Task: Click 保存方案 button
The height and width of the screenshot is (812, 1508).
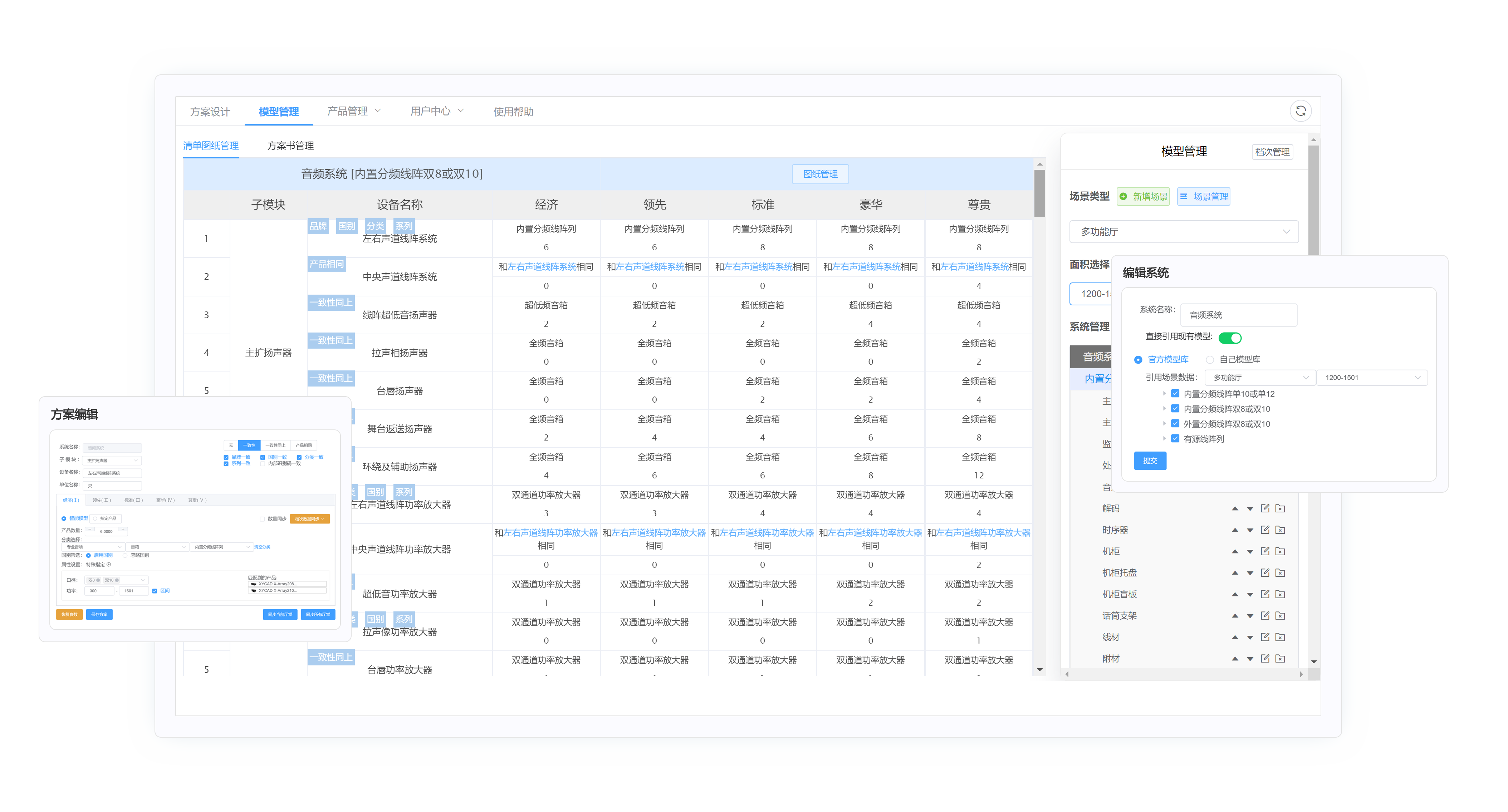Action: pyautogui.click(x=99, y=614)
